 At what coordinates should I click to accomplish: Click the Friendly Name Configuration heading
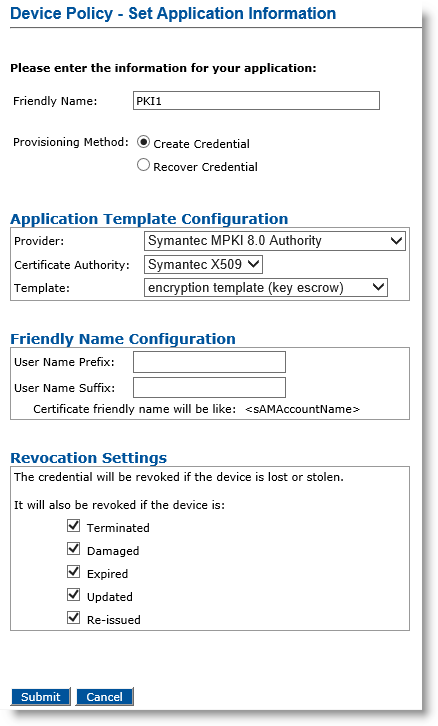point(123,339)
